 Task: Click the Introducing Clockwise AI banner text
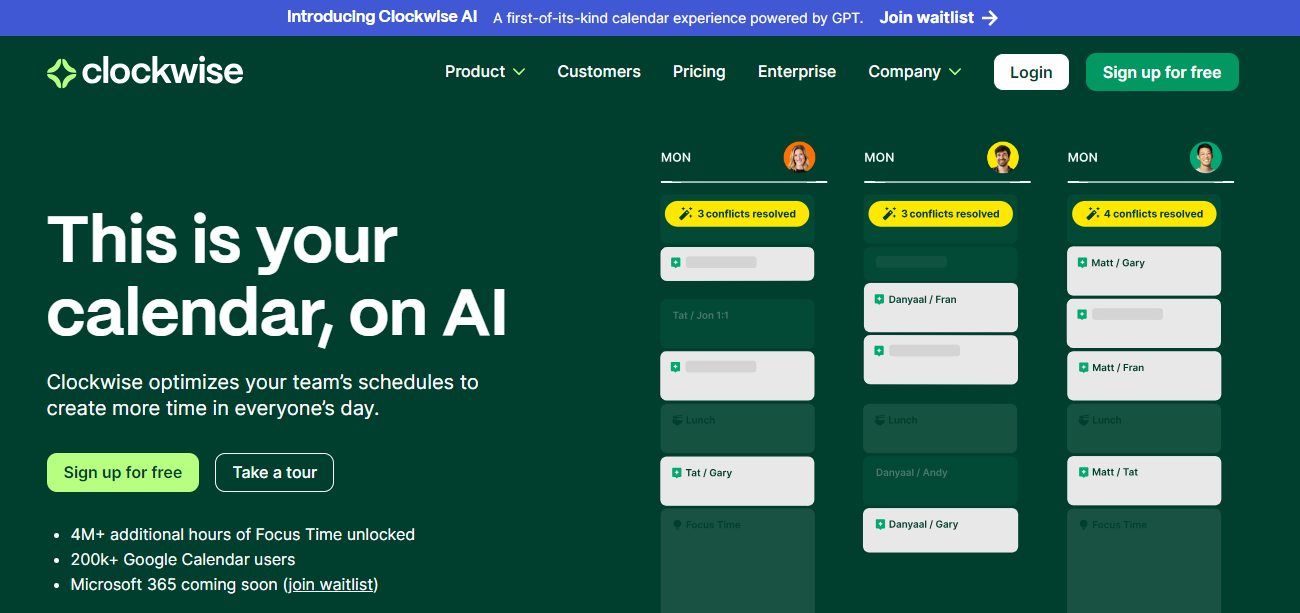[382, 17]
